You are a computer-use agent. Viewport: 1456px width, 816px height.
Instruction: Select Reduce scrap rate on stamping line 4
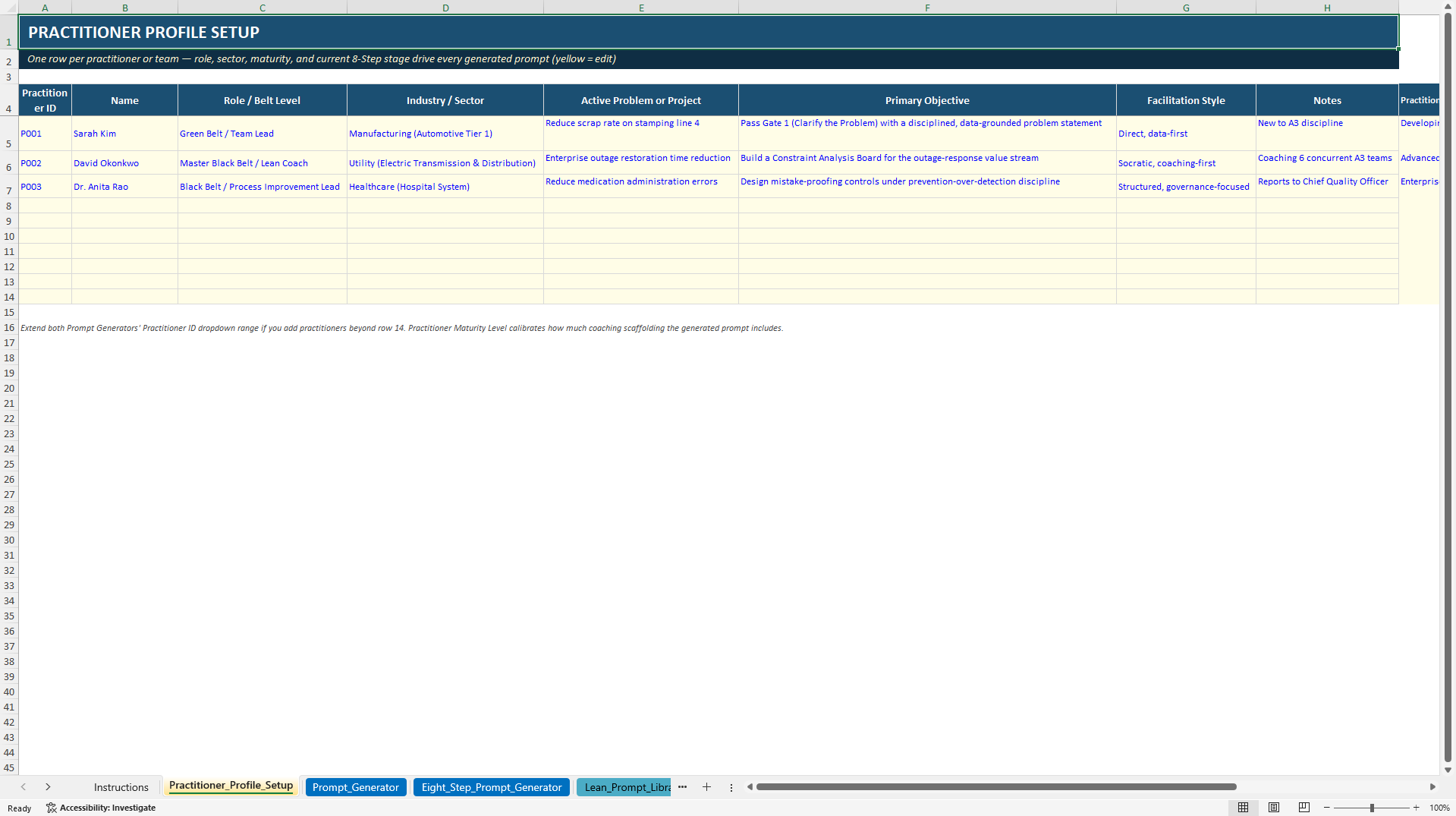[641, 134]
